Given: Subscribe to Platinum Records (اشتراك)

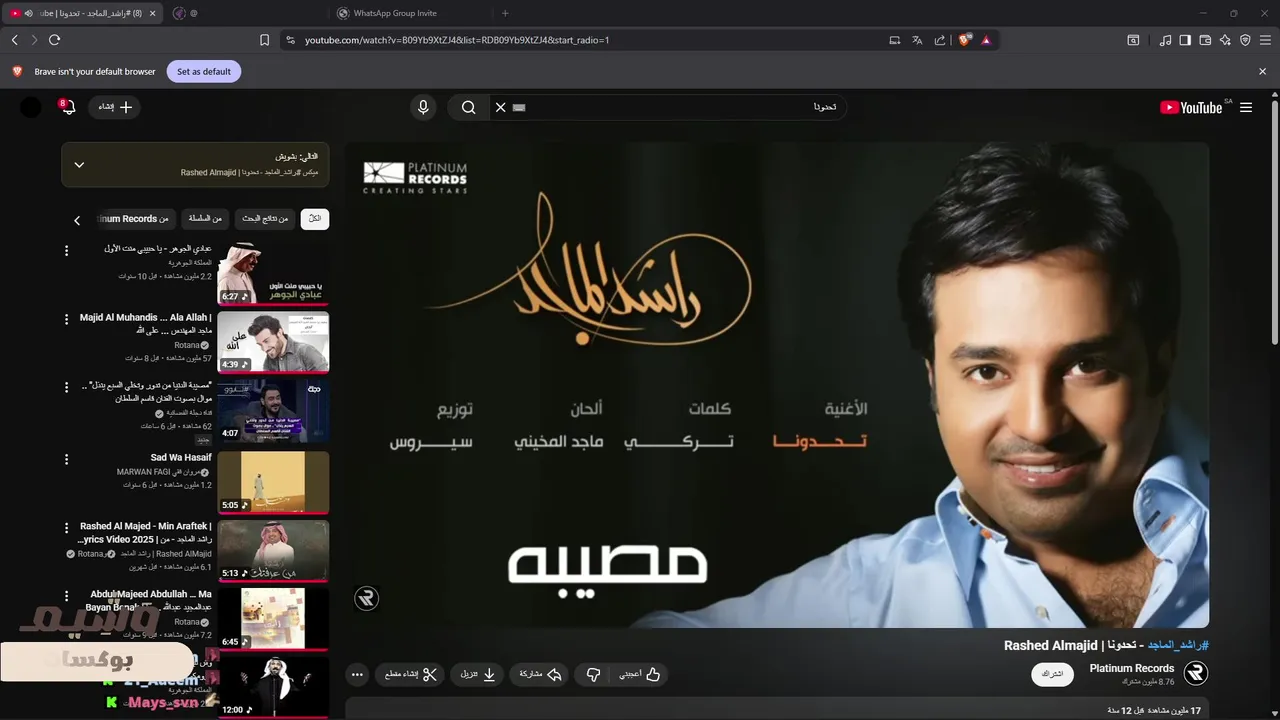Looking at the screenshot, I should coord(1053,674).
